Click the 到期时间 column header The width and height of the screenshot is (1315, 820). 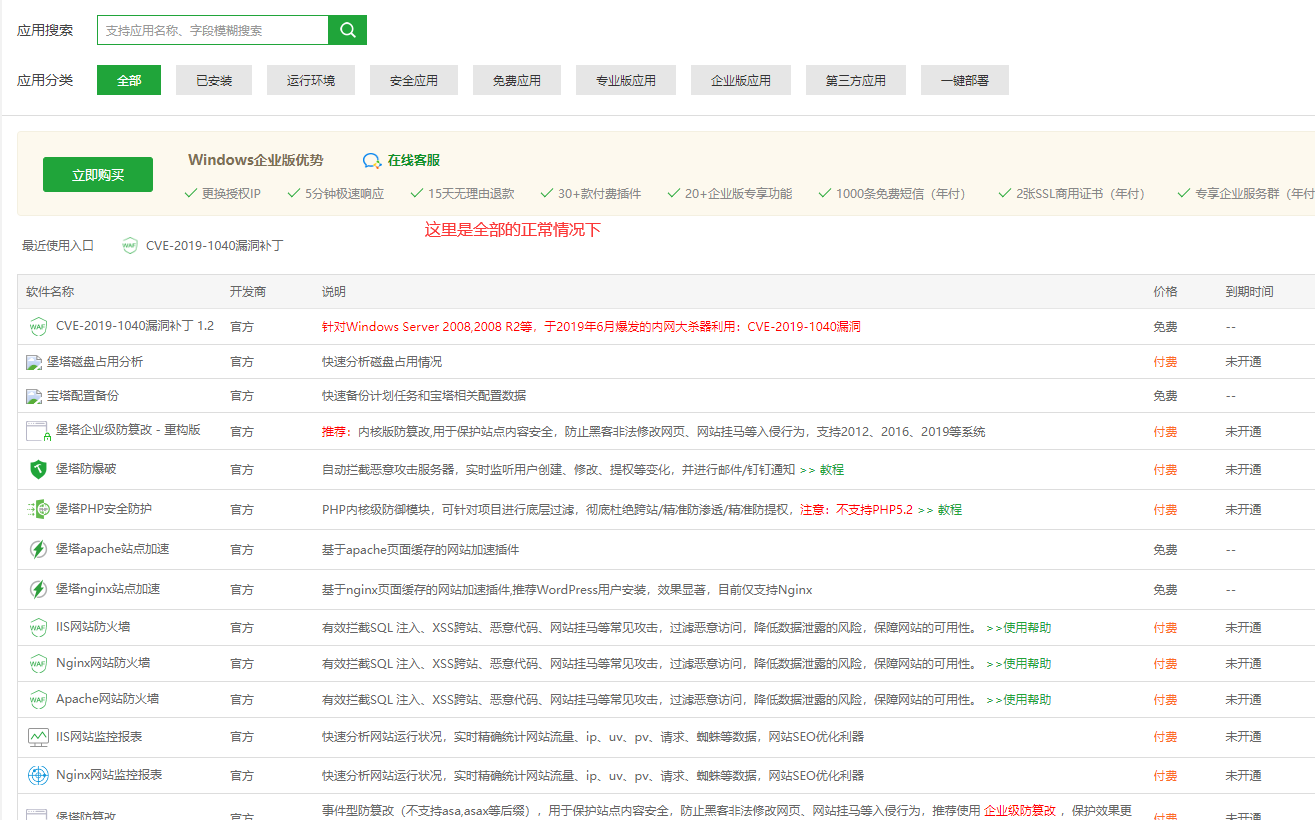point(1250,292)
